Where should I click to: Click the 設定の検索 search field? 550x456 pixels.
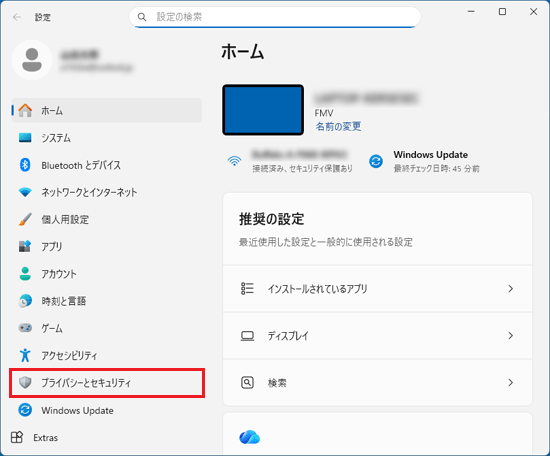pyautogui.click(x=275, y=17)
